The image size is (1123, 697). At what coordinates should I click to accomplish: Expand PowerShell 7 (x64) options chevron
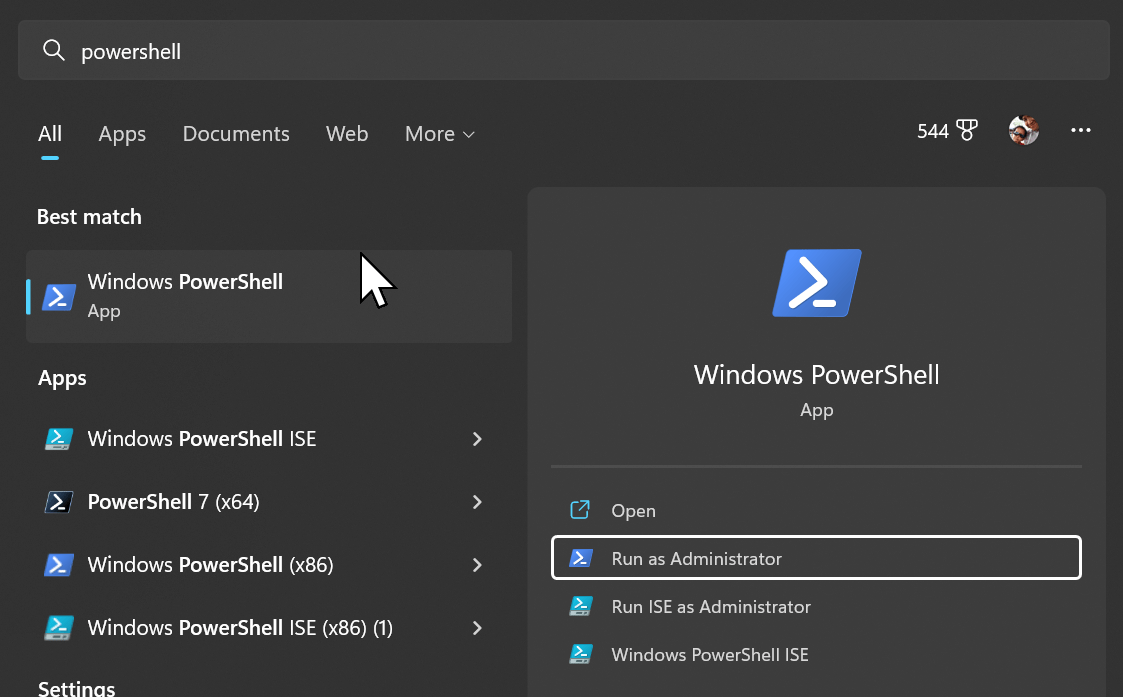click(477, 501)
